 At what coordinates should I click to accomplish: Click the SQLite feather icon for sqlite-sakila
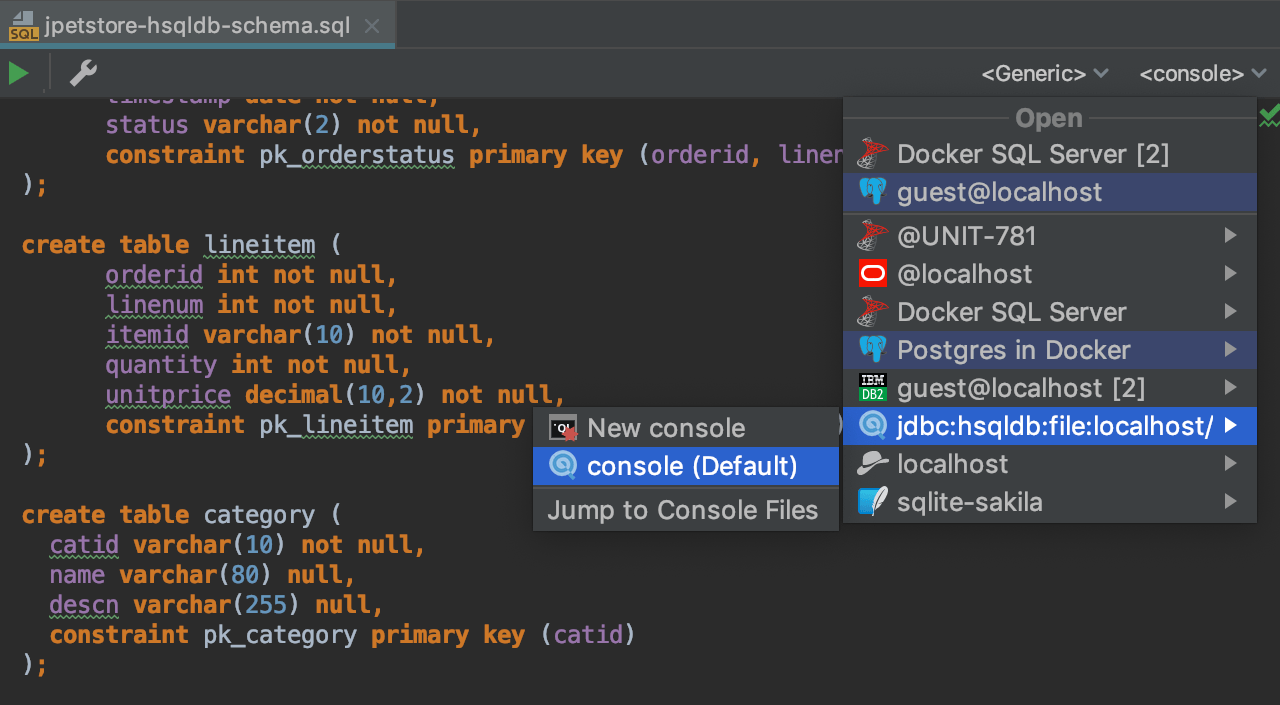pyautogui.click(x=872, y=502)
